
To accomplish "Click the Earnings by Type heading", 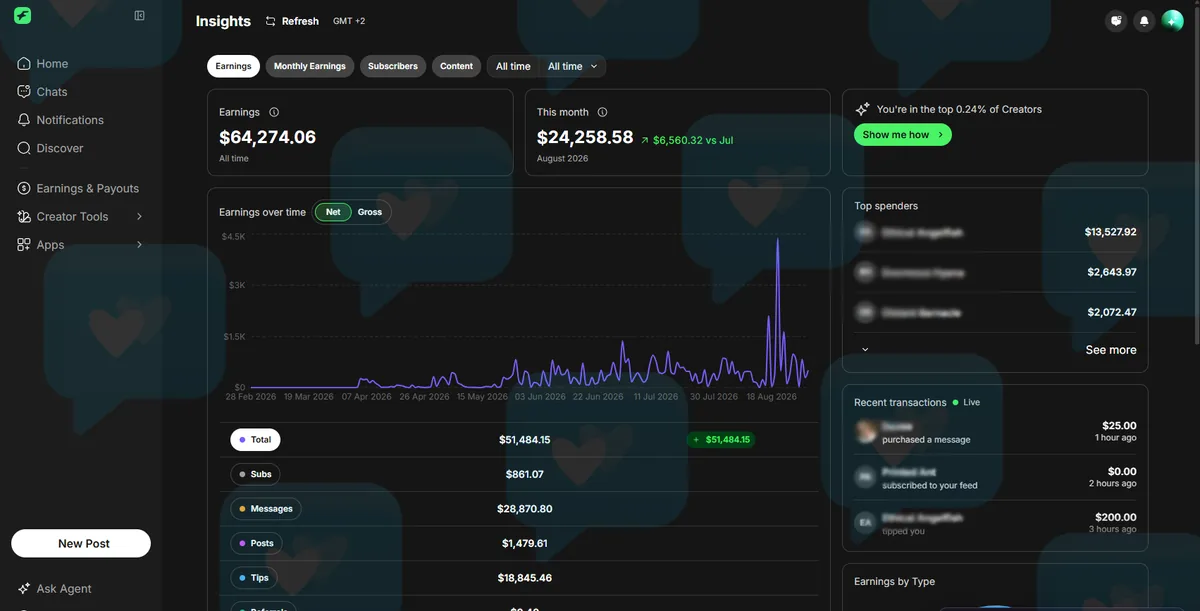I will click(x=894, y=581).
